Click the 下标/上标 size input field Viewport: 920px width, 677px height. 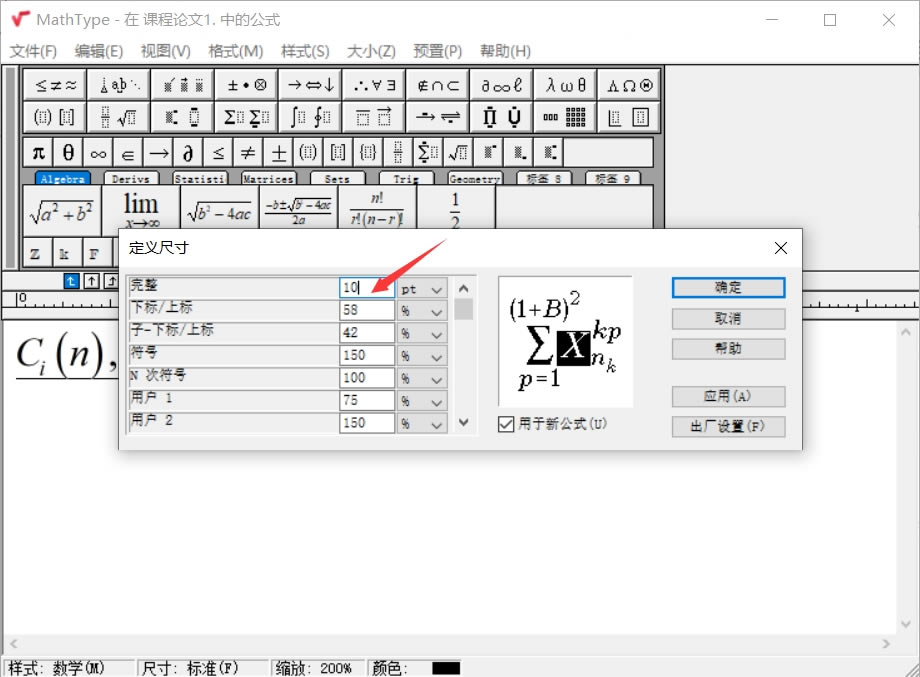[x=366, y=311]
